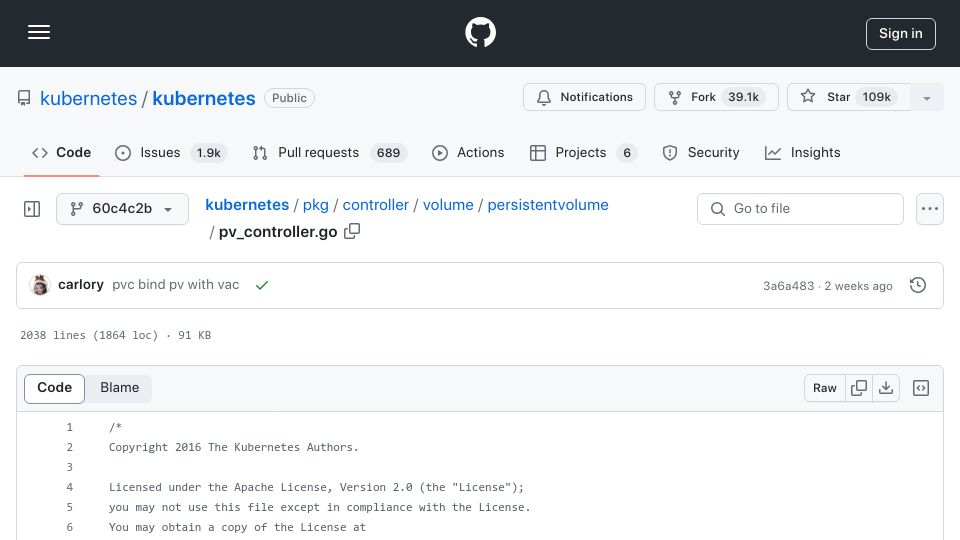Click line number 1
960x540 pixels.
click(x=70, y=427)
